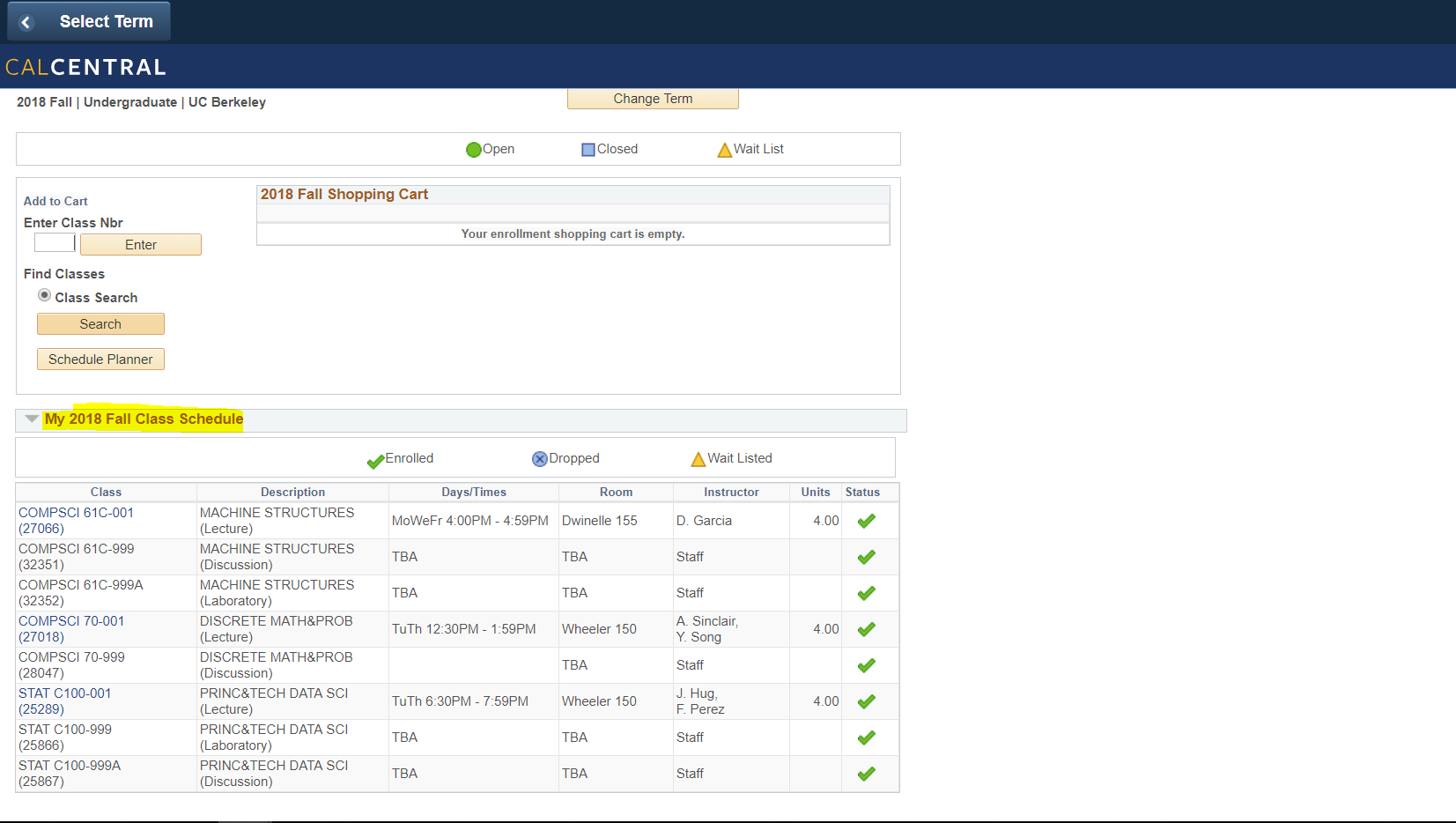The height and width of the screenshot is (823, 1456).
Task: Click the Wait List yellow triangle icon
Action: tap(725, 150)
